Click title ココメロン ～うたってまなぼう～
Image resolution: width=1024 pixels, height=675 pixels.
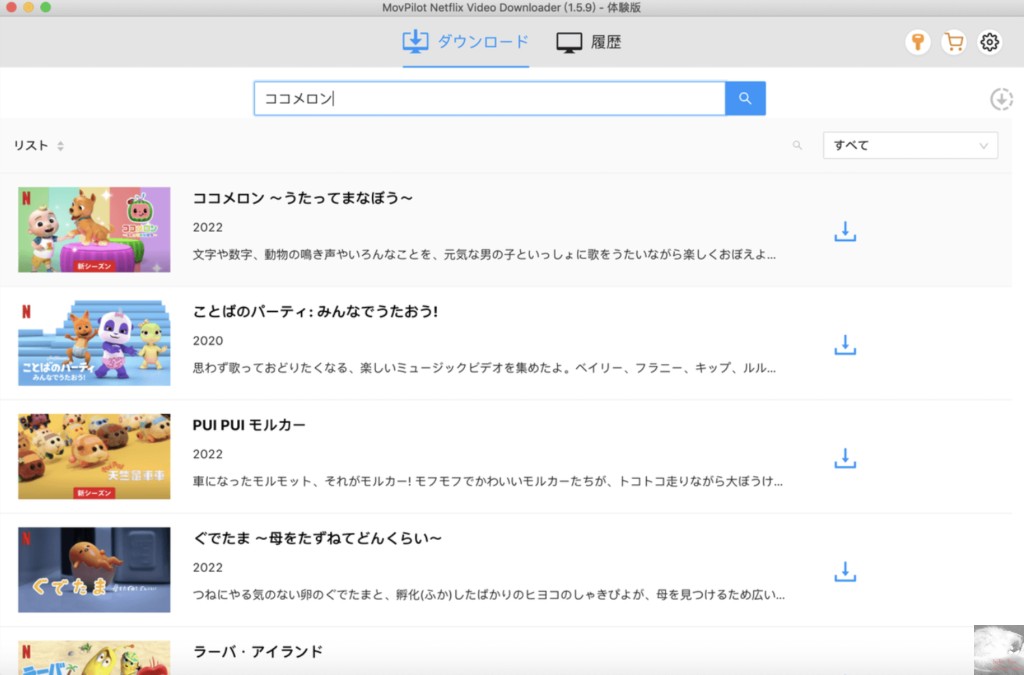(302, 198)
